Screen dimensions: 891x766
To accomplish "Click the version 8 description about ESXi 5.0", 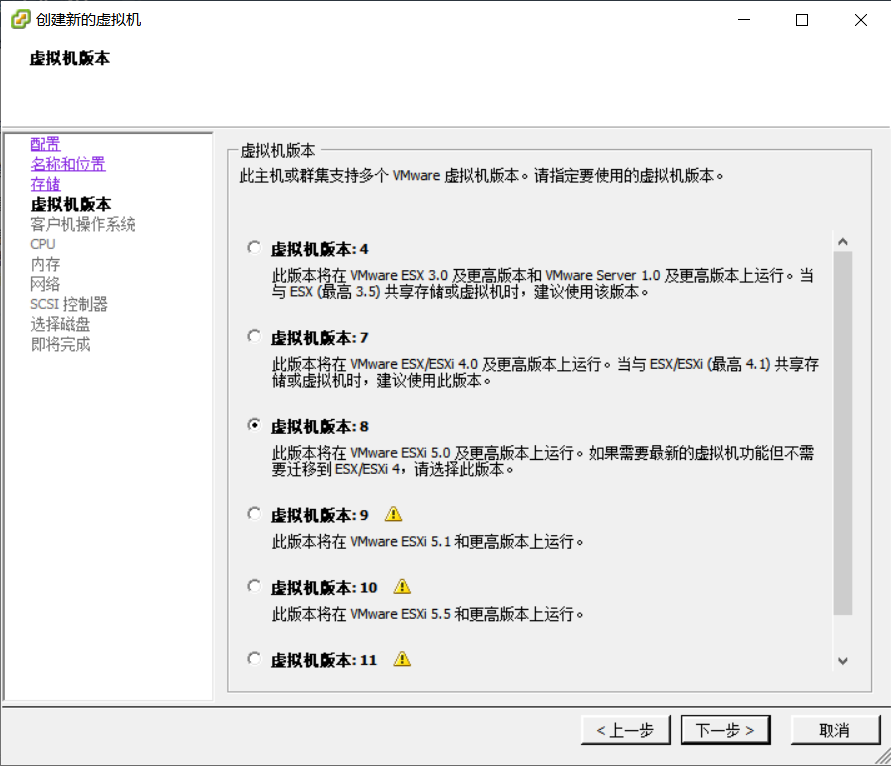I will 543,461.
